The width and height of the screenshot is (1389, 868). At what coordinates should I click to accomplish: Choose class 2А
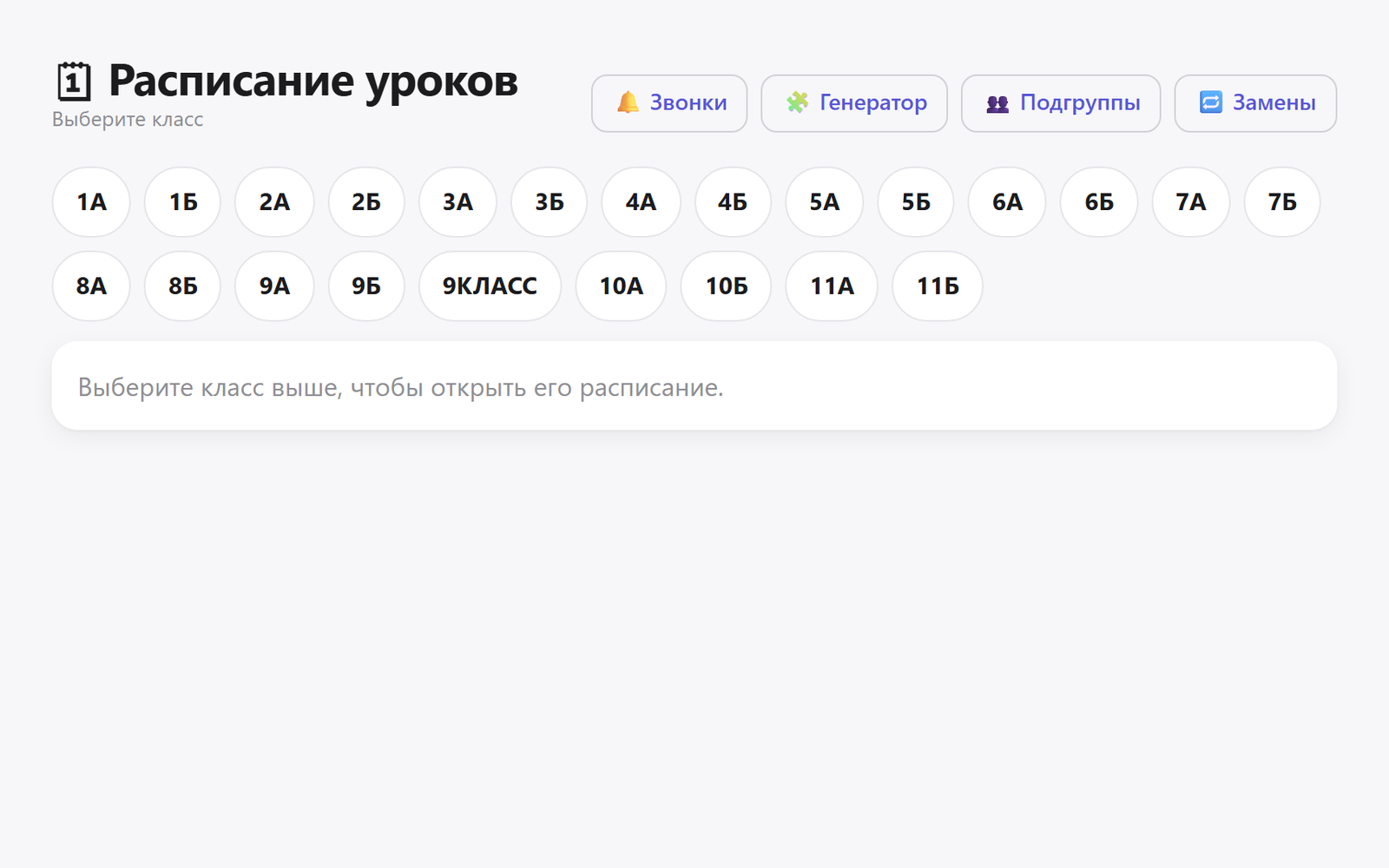[274, 202]
